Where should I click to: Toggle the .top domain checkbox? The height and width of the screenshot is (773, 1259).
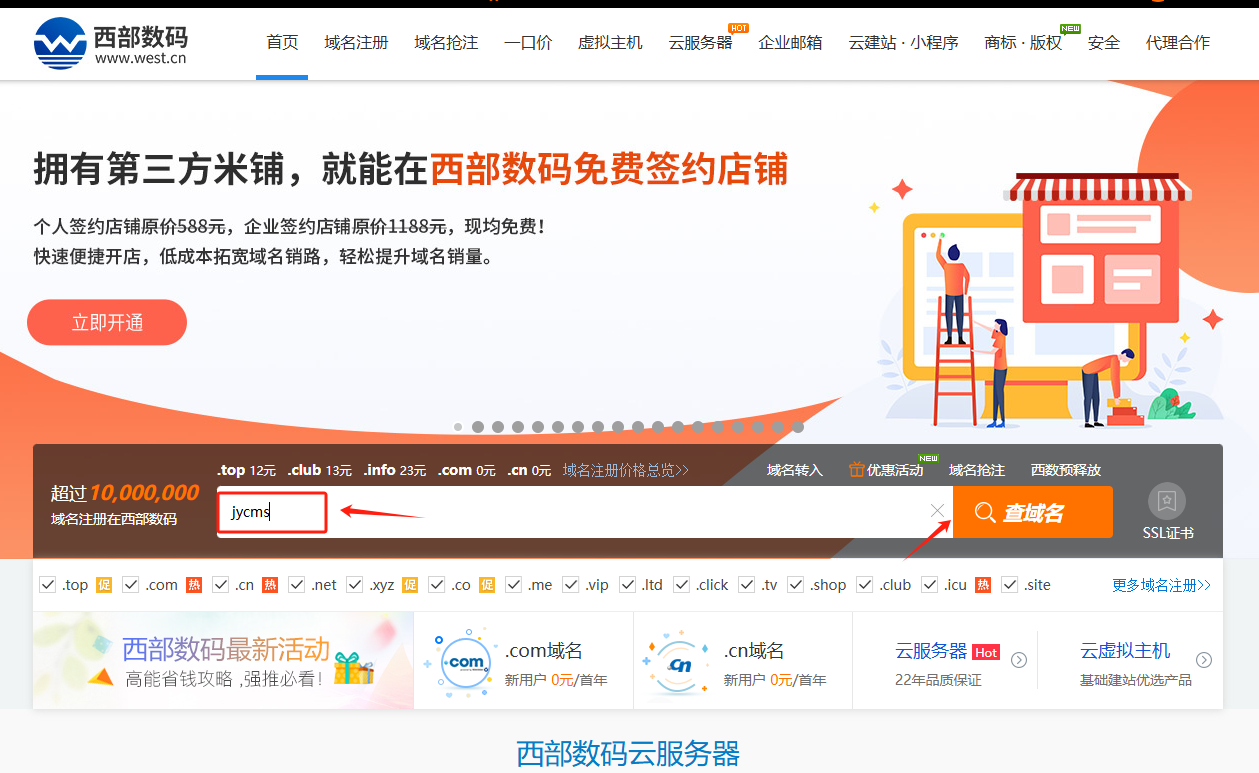47,585
